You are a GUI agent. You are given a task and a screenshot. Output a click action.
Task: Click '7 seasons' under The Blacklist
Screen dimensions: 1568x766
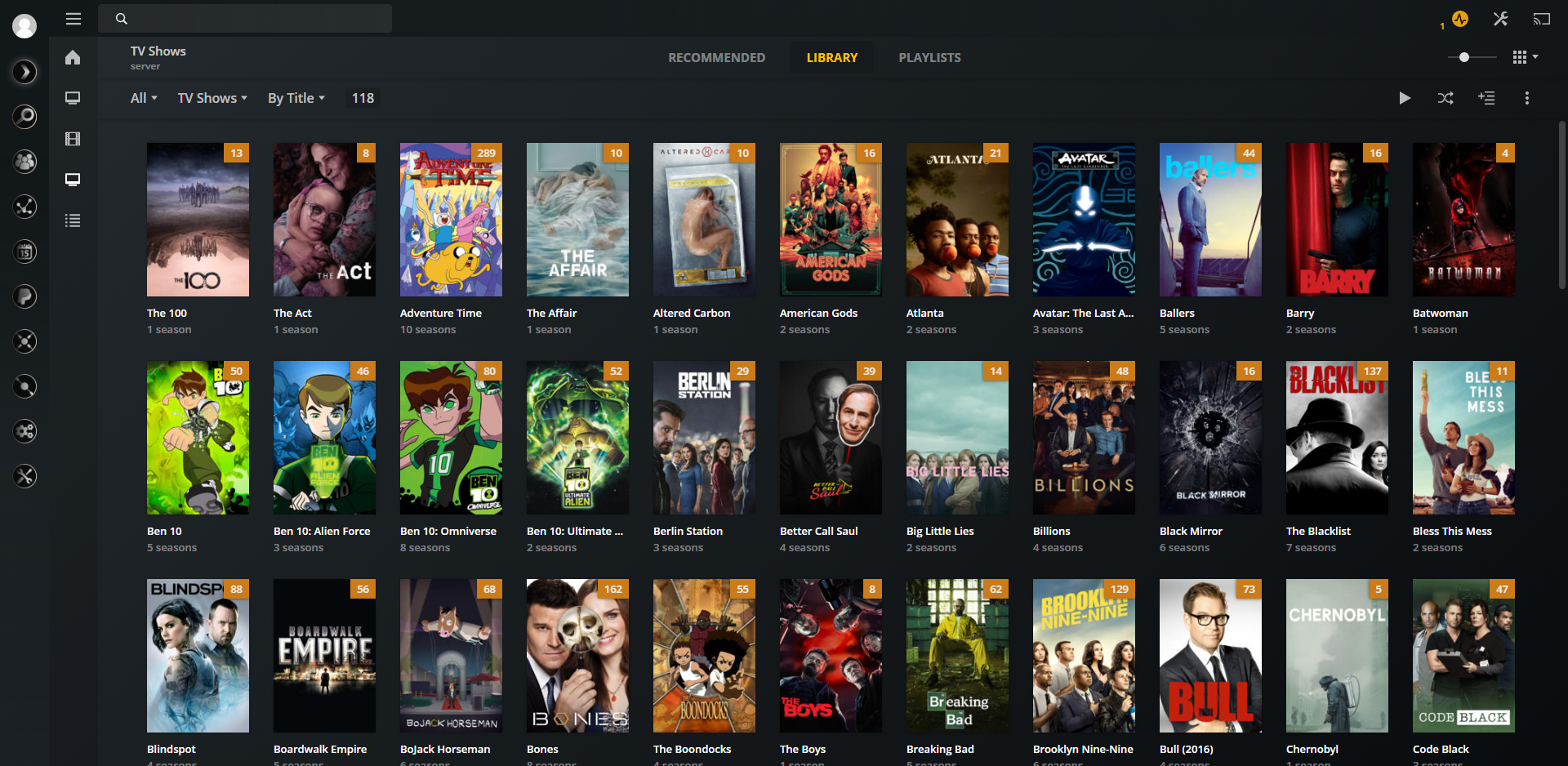(x=1311, y=547)
